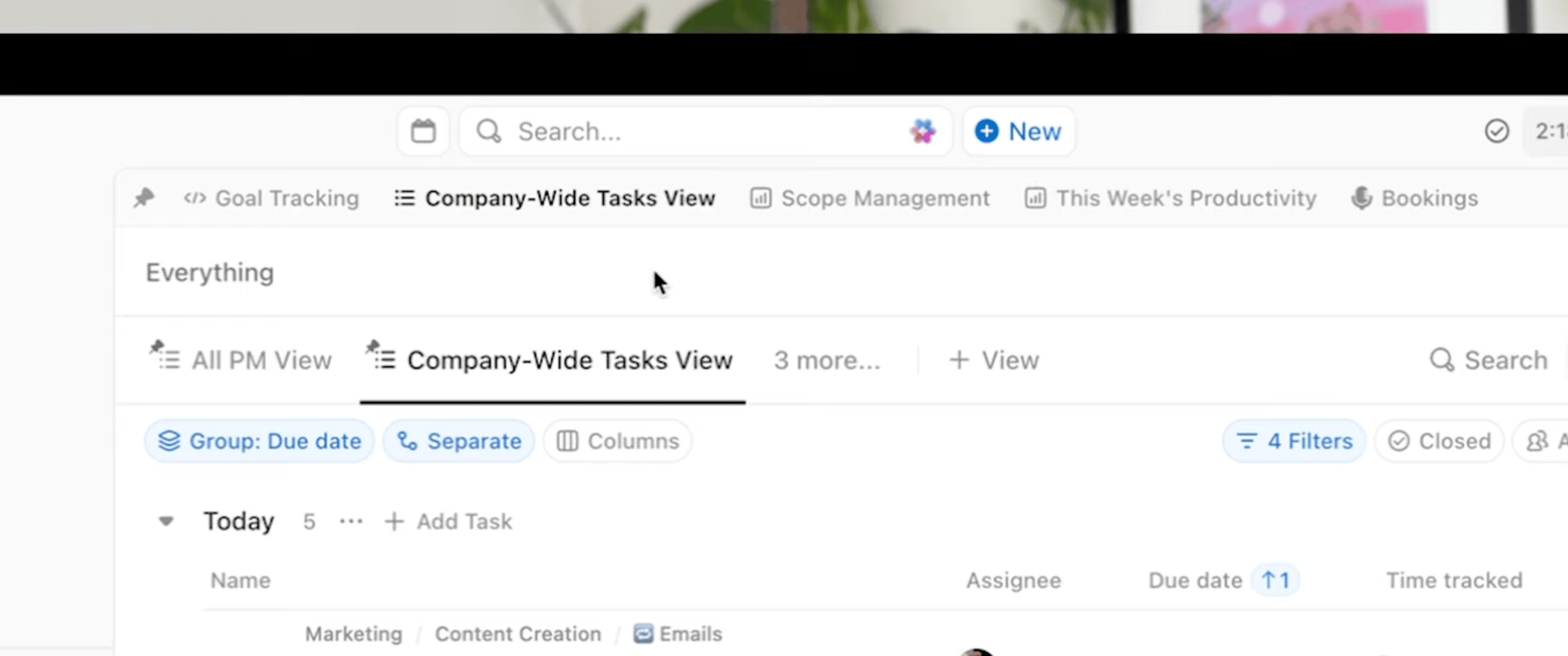The width and height of the screenshot is (1568, 656).
Task: Click the magnifier icon in top search bar
Action: click(489, 131)
